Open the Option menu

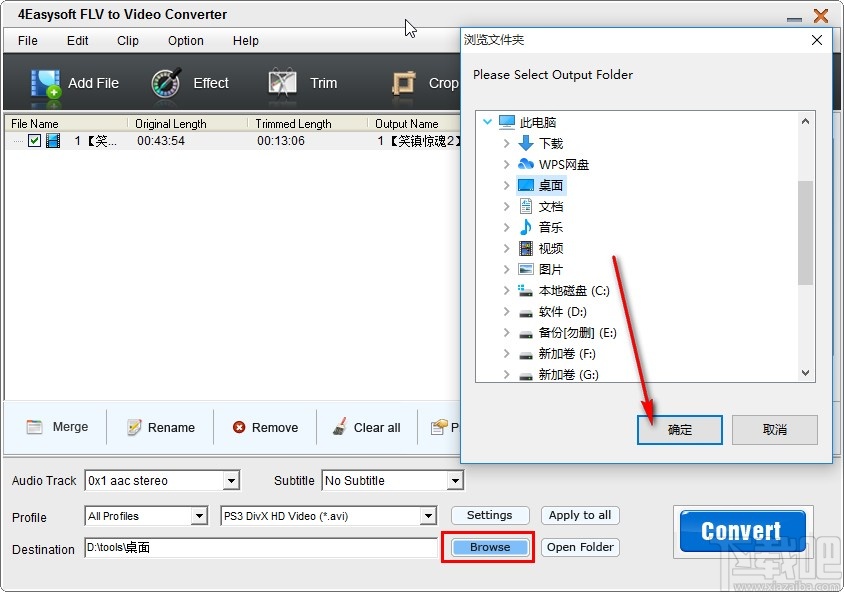pyautogui.click(x=184, y=41)
